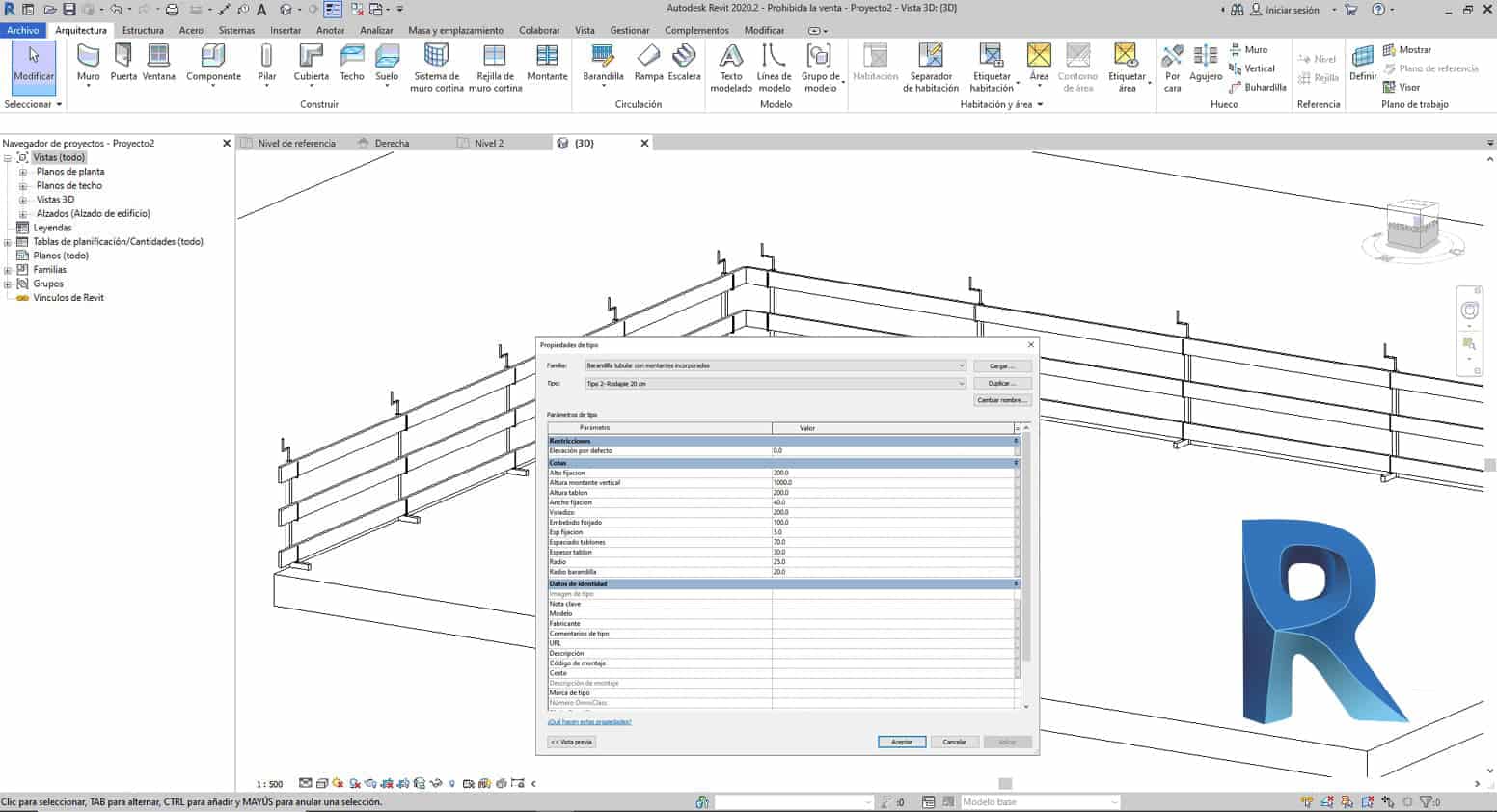Select Etiquetar habitación tool
This screenshot has width=1497, height=812.
(993, 68)
